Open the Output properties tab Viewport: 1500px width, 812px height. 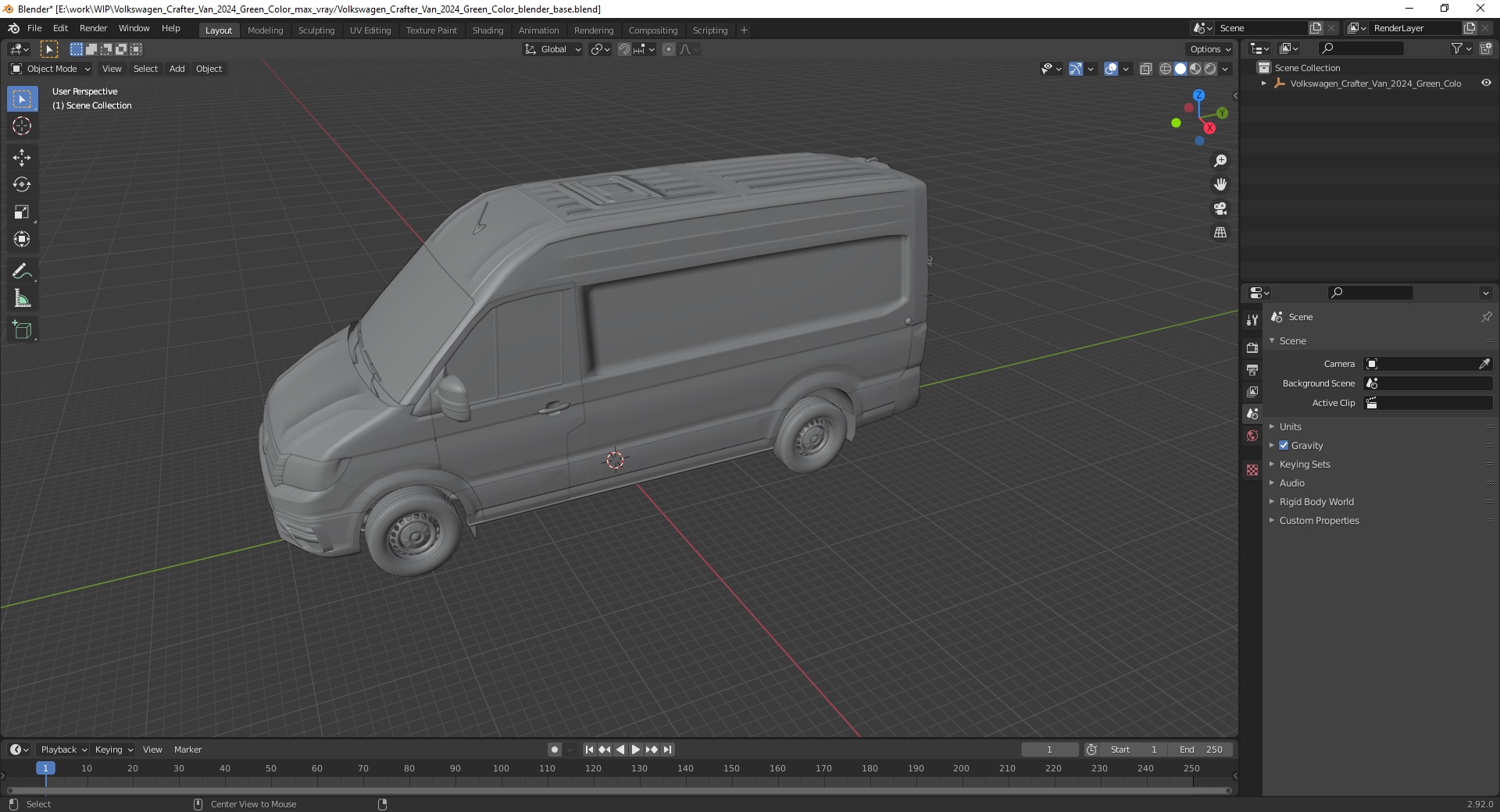(x=1252, y=369)
